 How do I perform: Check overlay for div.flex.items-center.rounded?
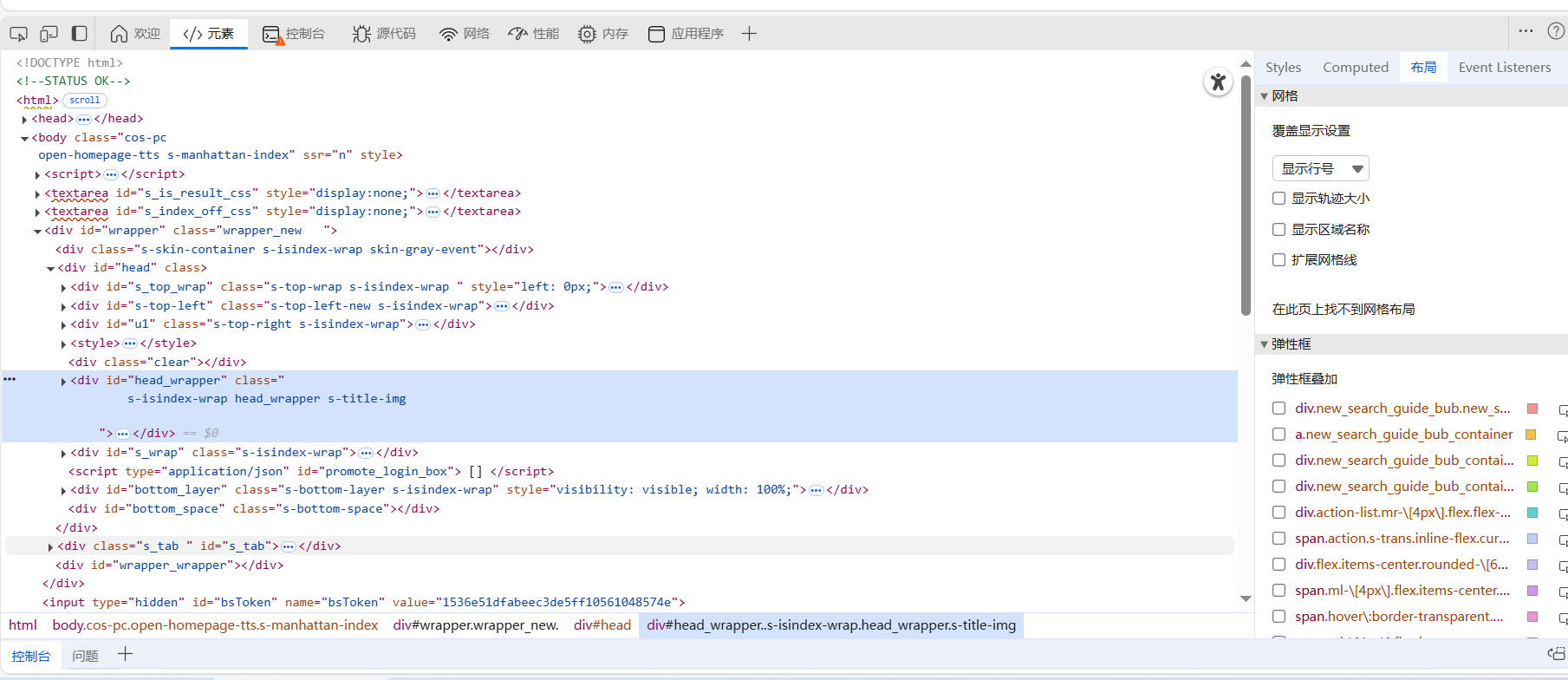(1278, 565)
